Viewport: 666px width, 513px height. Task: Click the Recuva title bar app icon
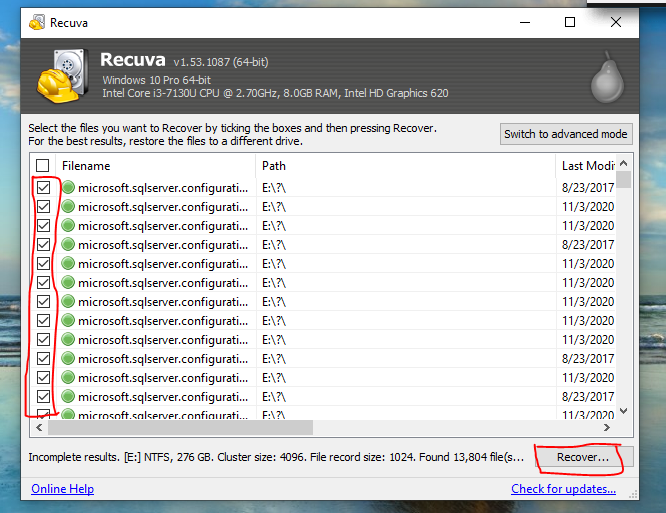click(37, 22)
